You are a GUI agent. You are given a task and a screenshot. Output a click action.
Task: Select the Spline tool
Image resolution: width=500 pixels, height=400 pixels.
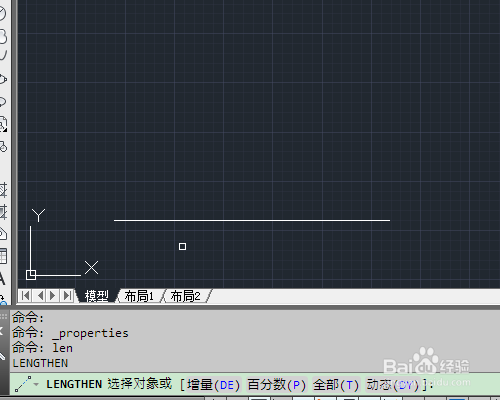click(3, 56)
